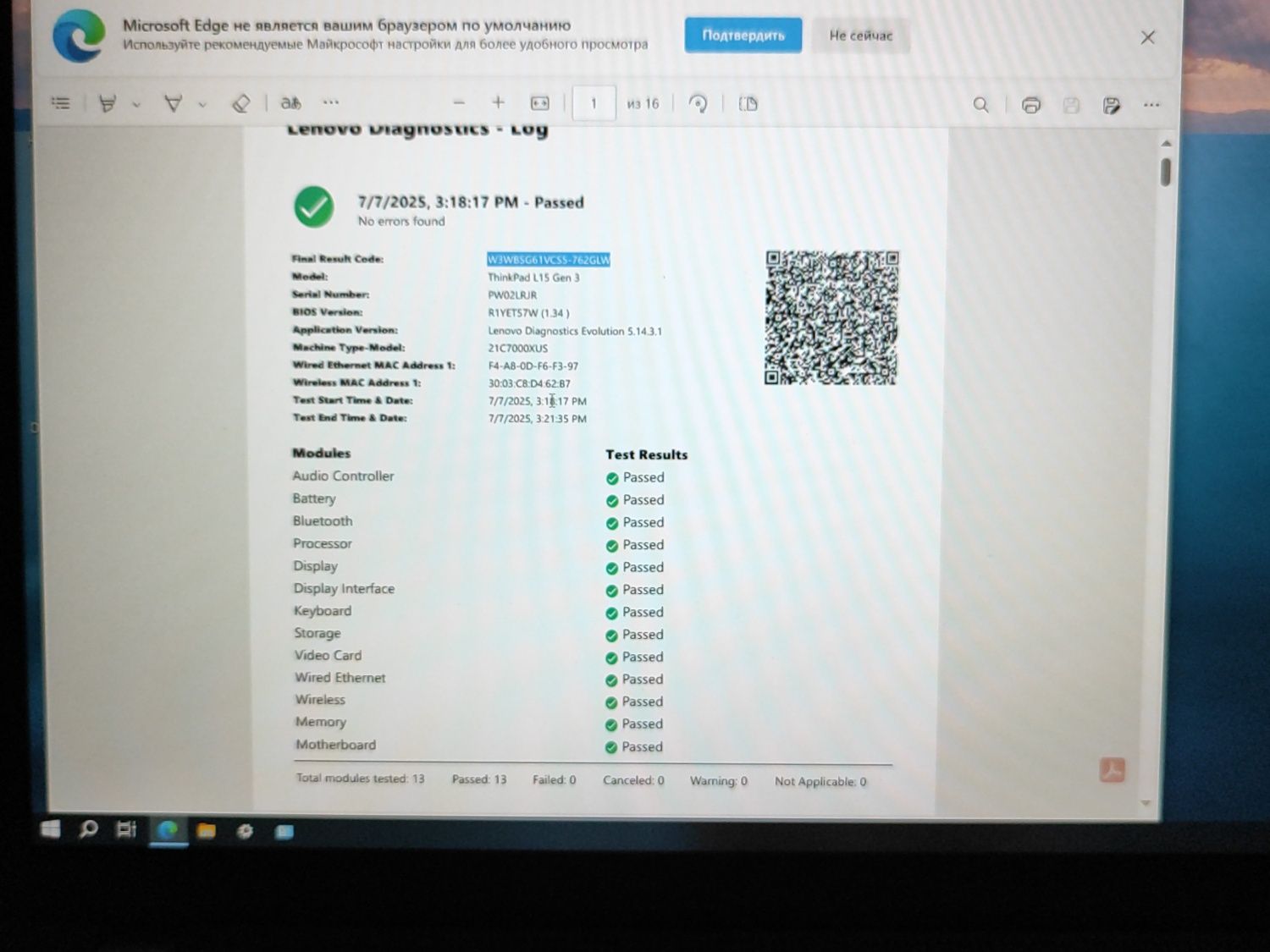Click the Подтвердить button
The image size is (1270, 952).
[743, 36]
